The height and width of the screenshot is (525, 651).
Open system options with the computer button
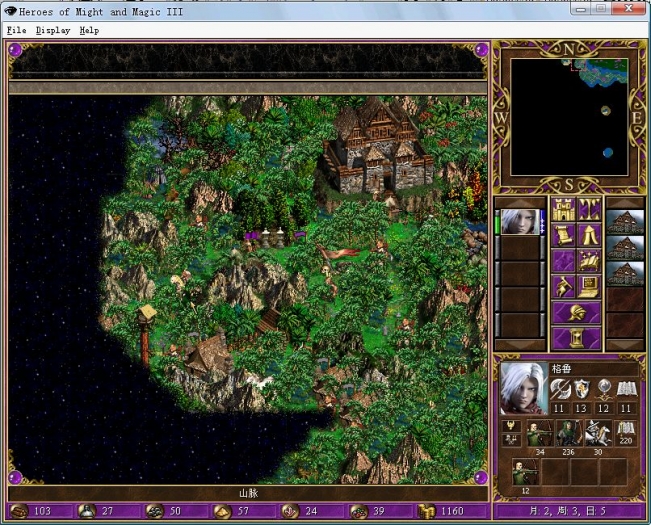click(589, 287)
